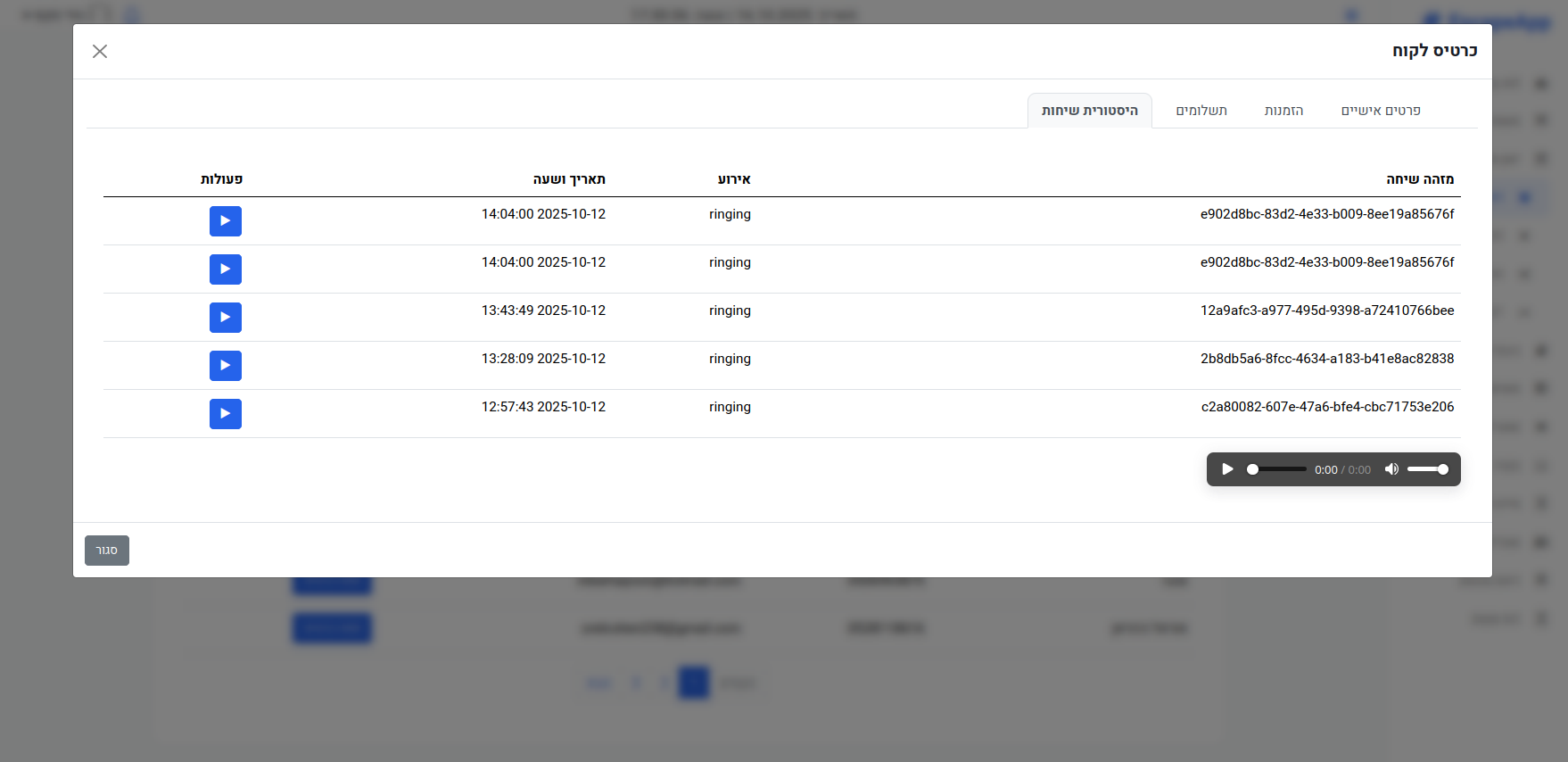The height and width of the screenshot is (762, 1568).
Task: Play the recording of the 12:57:43 call
Action: pos(225,414)
